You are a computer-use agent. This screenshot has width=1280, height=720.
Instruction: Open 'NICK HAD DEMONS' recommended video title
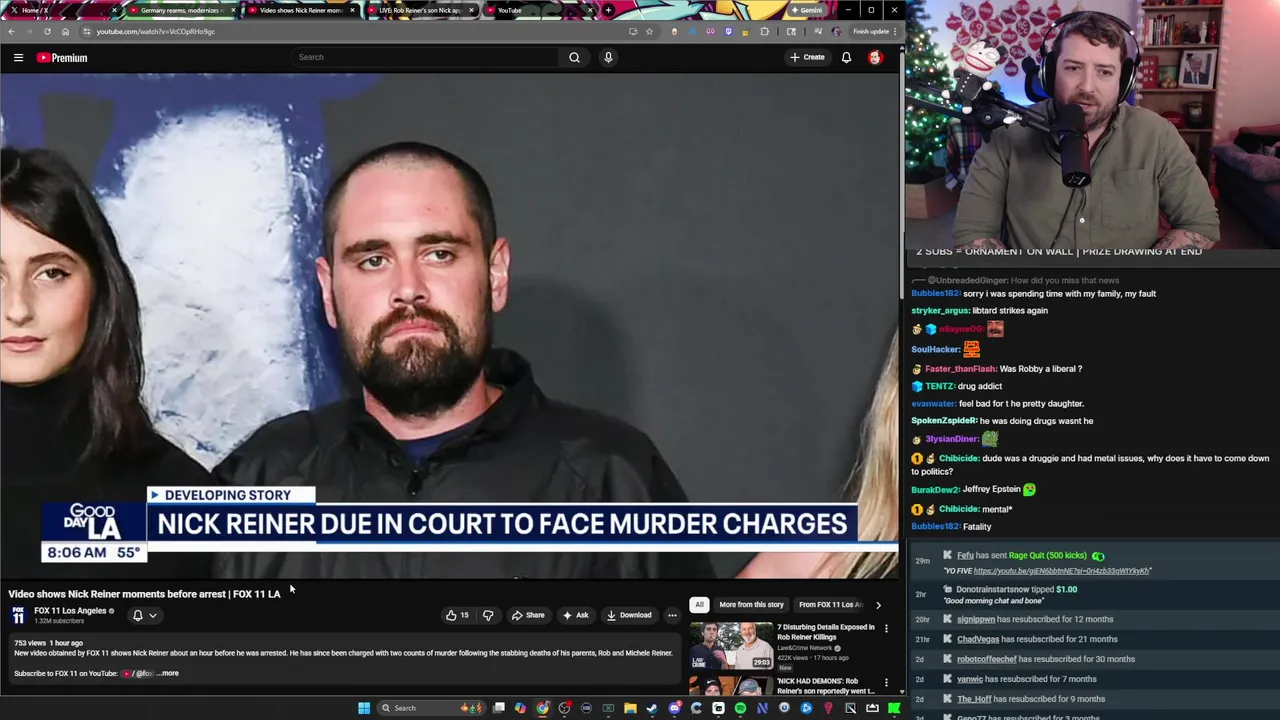pos(826,686)
